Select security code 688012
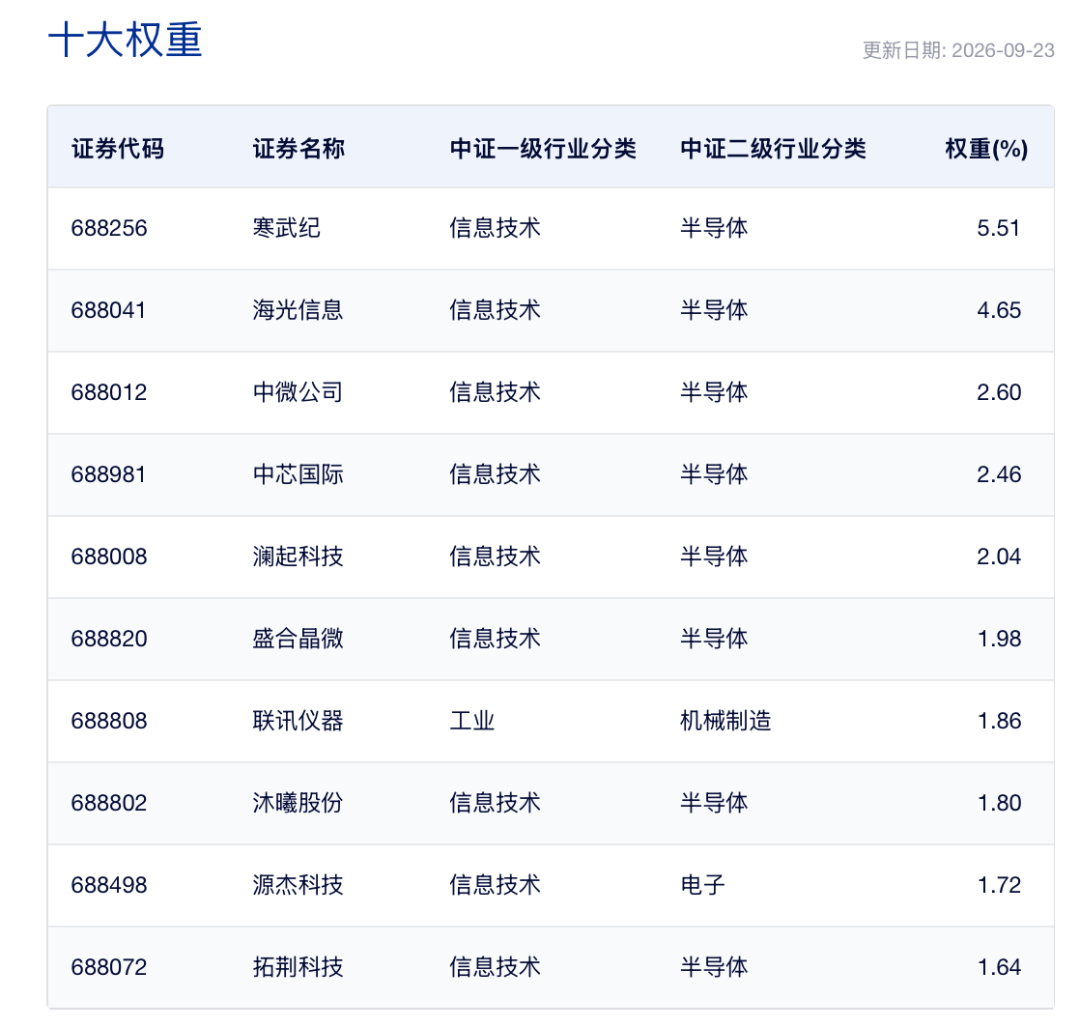The height and width of the screenshot is (1028, 1080). (109, 392)
